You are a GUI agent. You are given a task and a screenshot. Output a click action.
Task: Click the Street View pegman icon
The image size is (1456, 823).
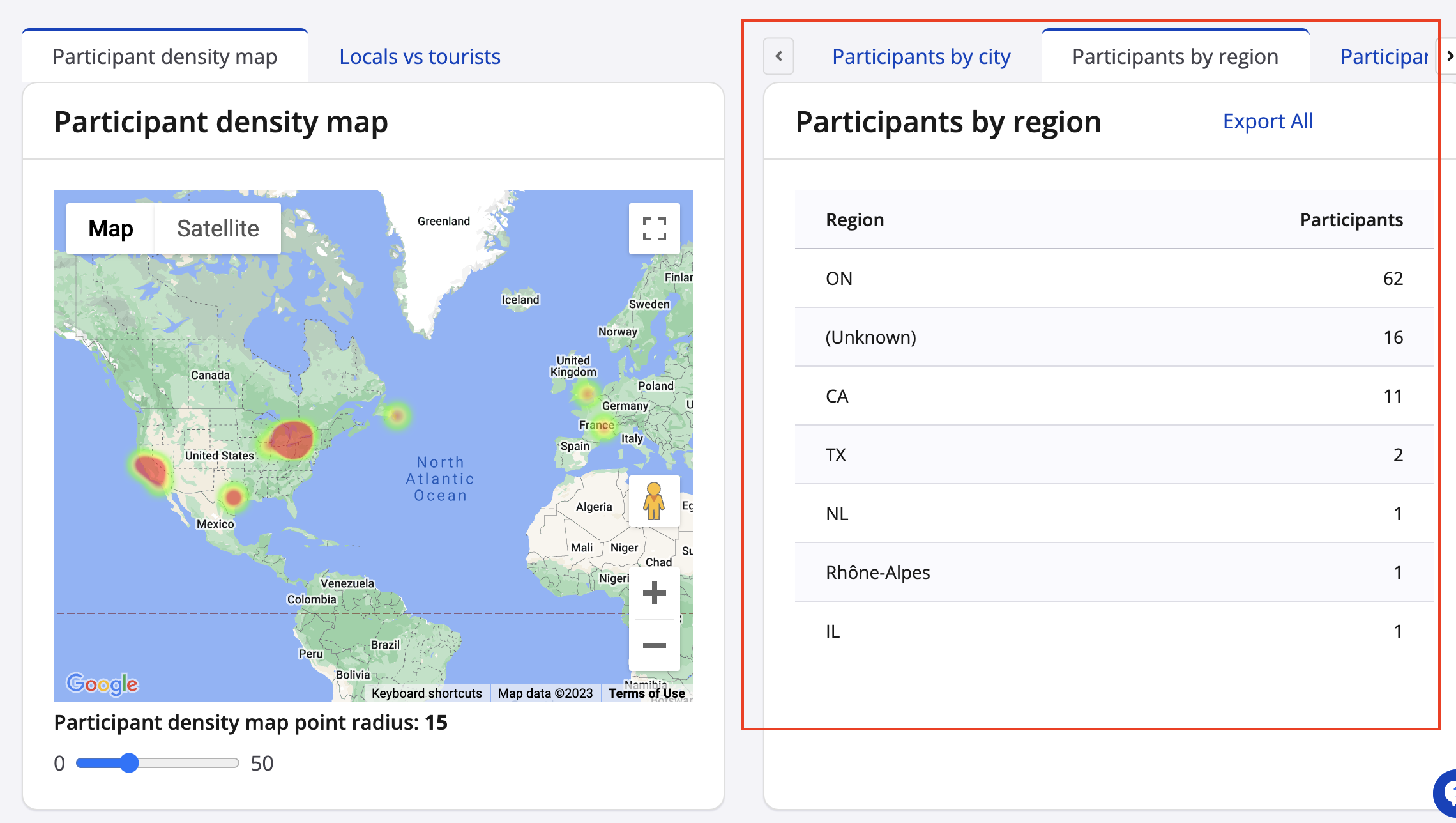(x=653, y=501)
